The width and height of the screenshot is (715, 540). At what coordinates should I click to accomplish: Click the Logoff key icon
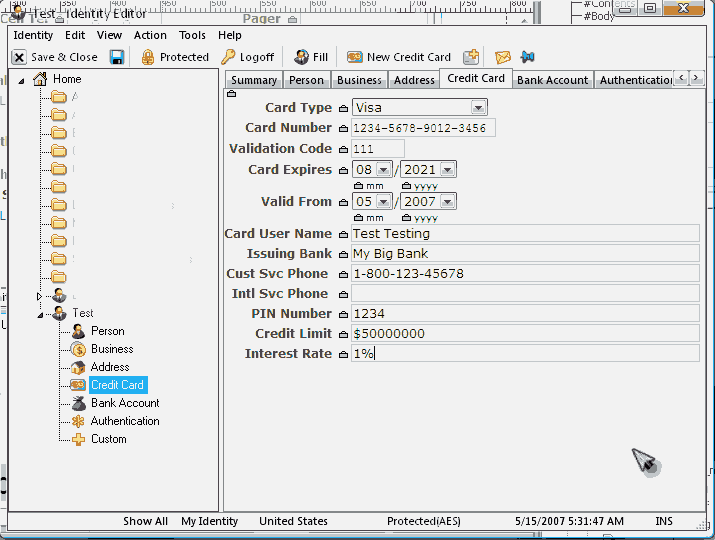228,57
